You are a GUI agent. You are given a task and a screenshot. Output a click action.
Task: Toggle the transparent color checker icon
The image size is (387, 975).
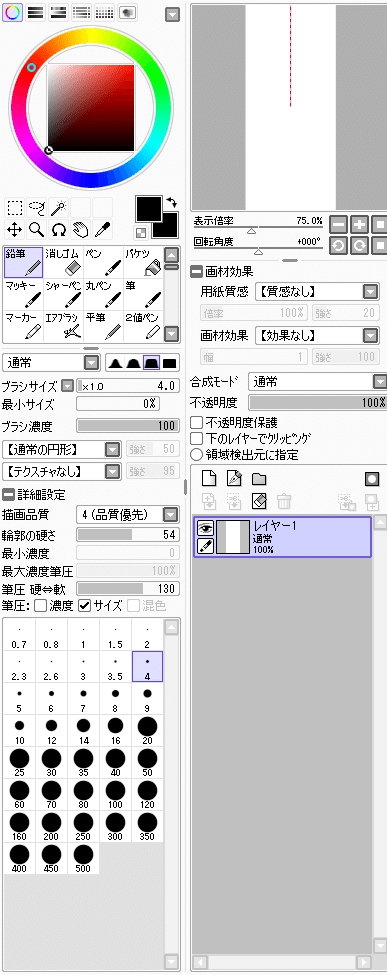[141, 233]
